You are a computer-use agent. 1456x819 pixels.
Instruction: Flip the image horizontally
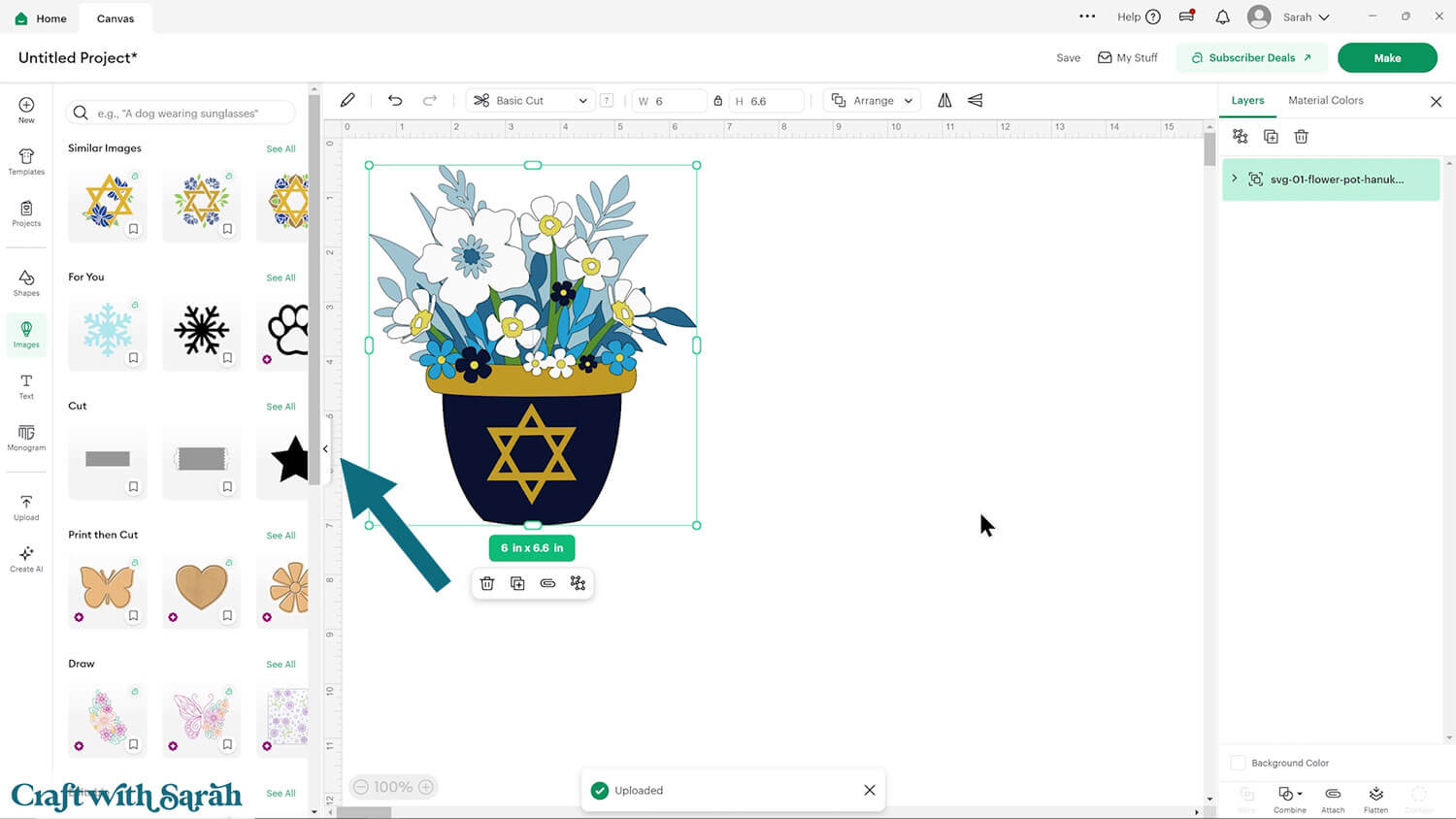(944, 101)
